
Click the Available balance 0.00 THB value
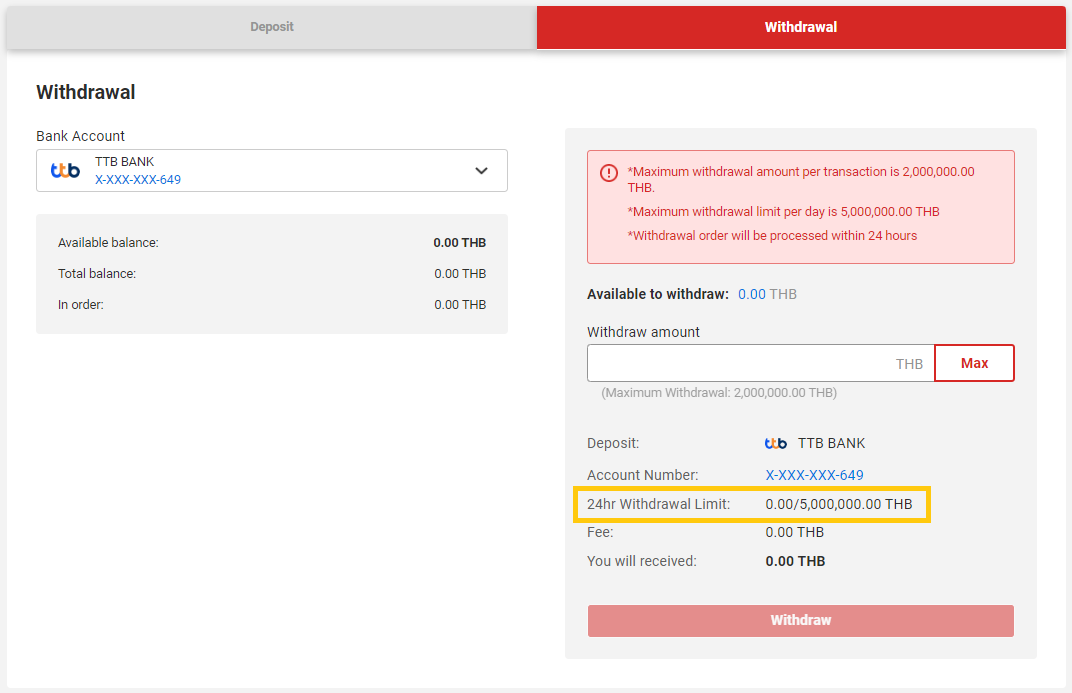click(459, 243)
